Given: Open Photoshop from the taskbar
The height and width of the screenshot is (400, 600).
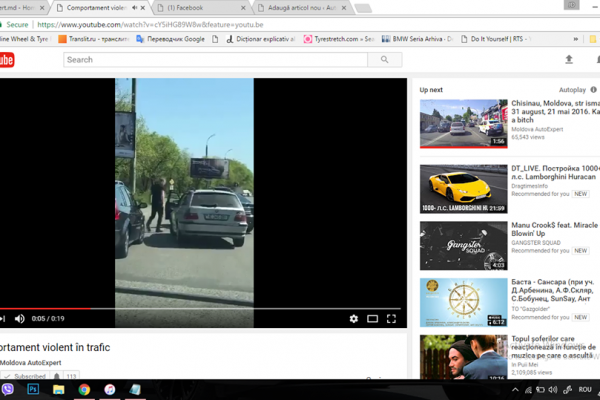Looking at the screenshot, I should click(x=33, y=389).
